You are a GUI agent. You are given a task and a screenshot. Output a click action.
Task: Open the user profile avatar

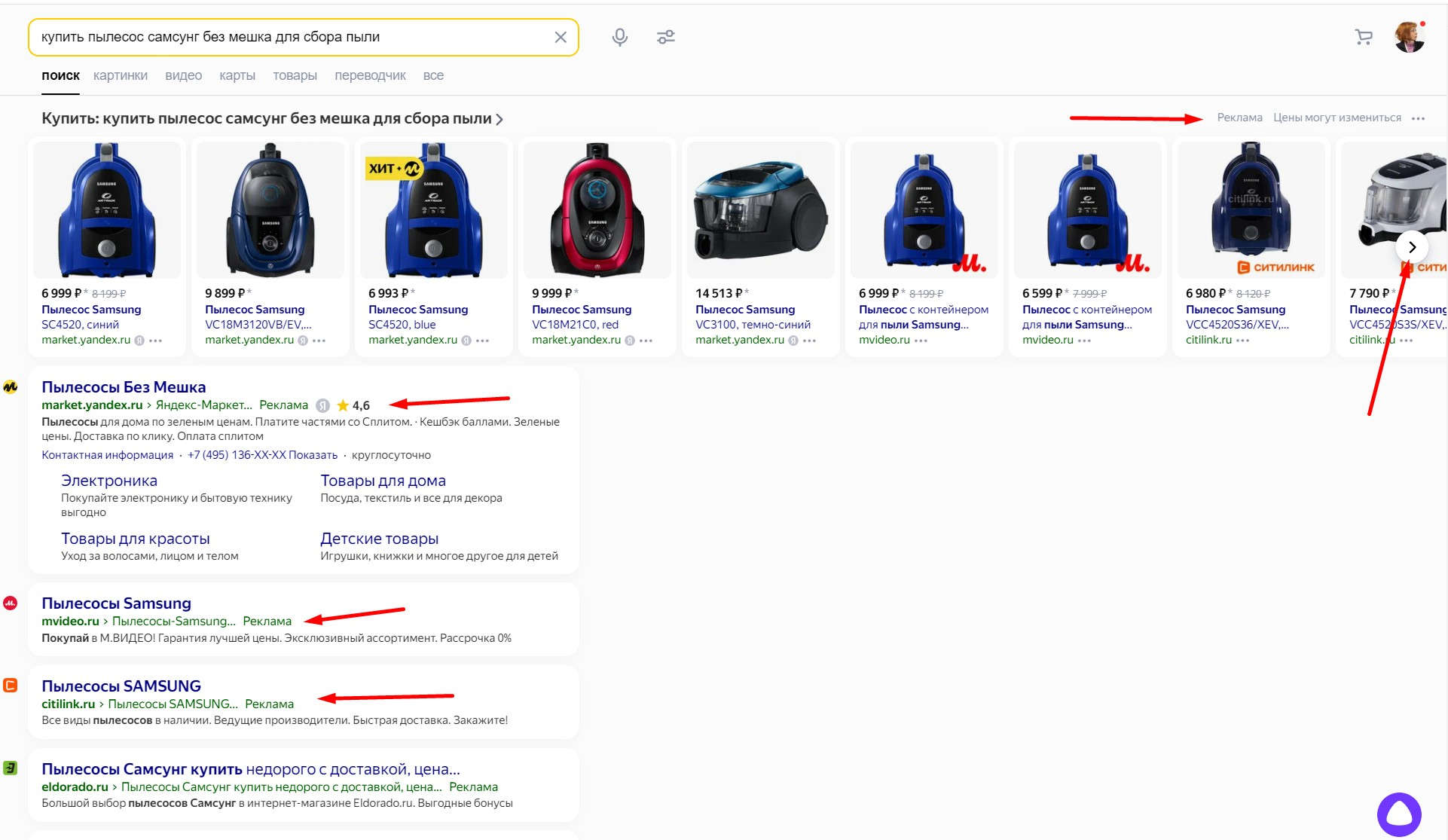pos(1410,37)
